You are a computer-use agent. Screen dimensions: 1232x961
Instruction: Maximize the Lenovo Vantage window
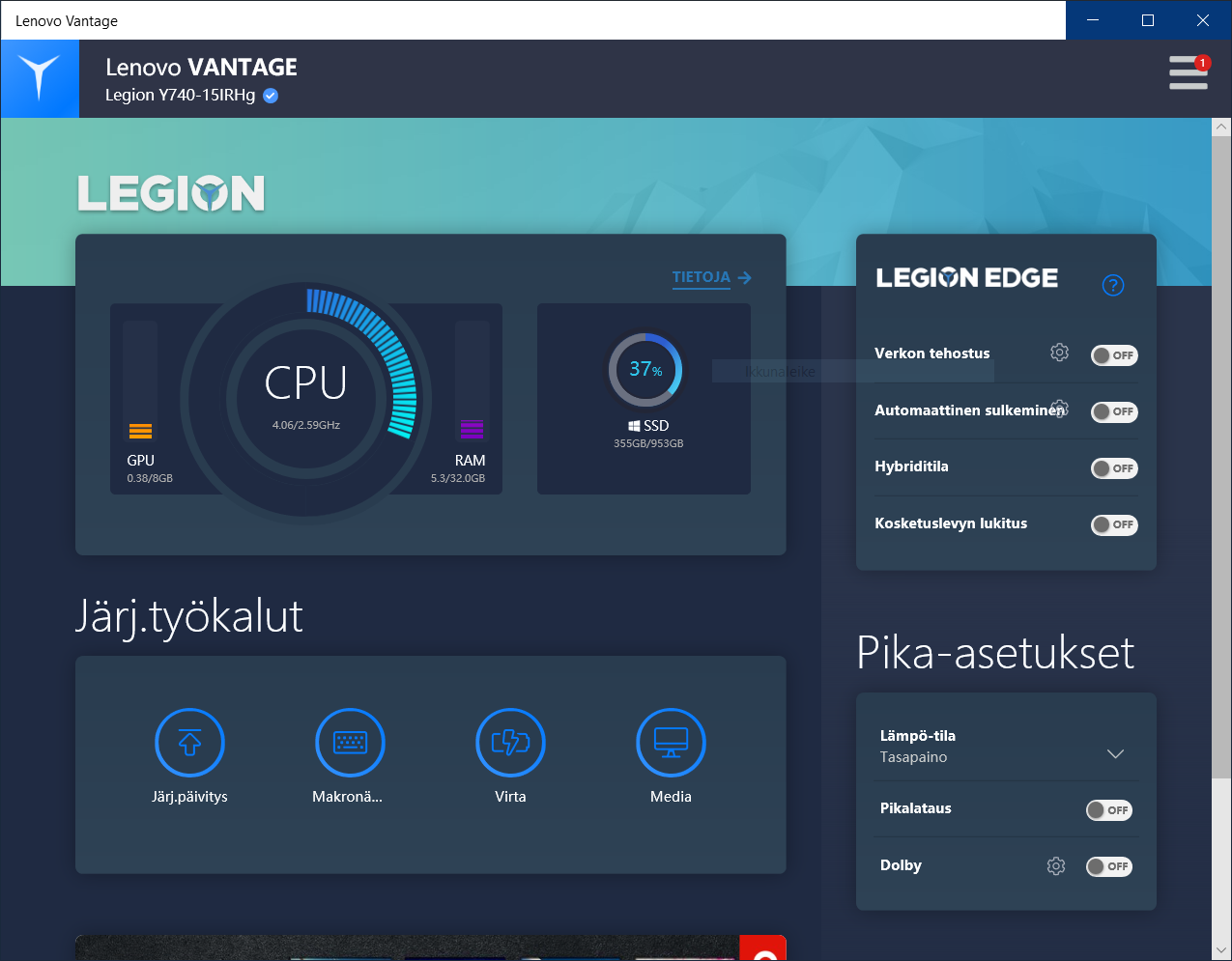1148,20
